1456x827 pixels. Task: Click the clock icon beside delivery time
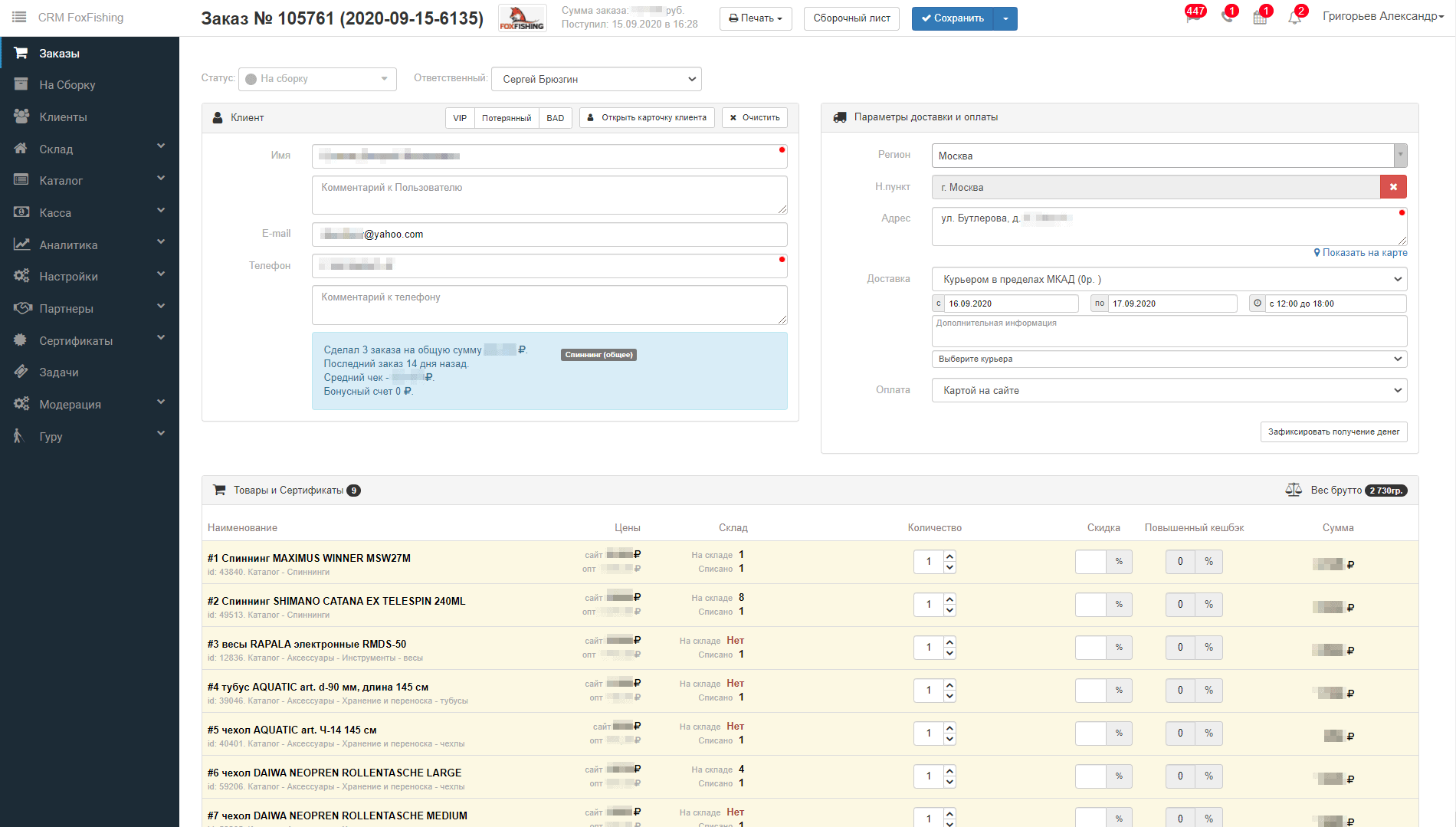pyautogui.click(x=1257, y=304)
